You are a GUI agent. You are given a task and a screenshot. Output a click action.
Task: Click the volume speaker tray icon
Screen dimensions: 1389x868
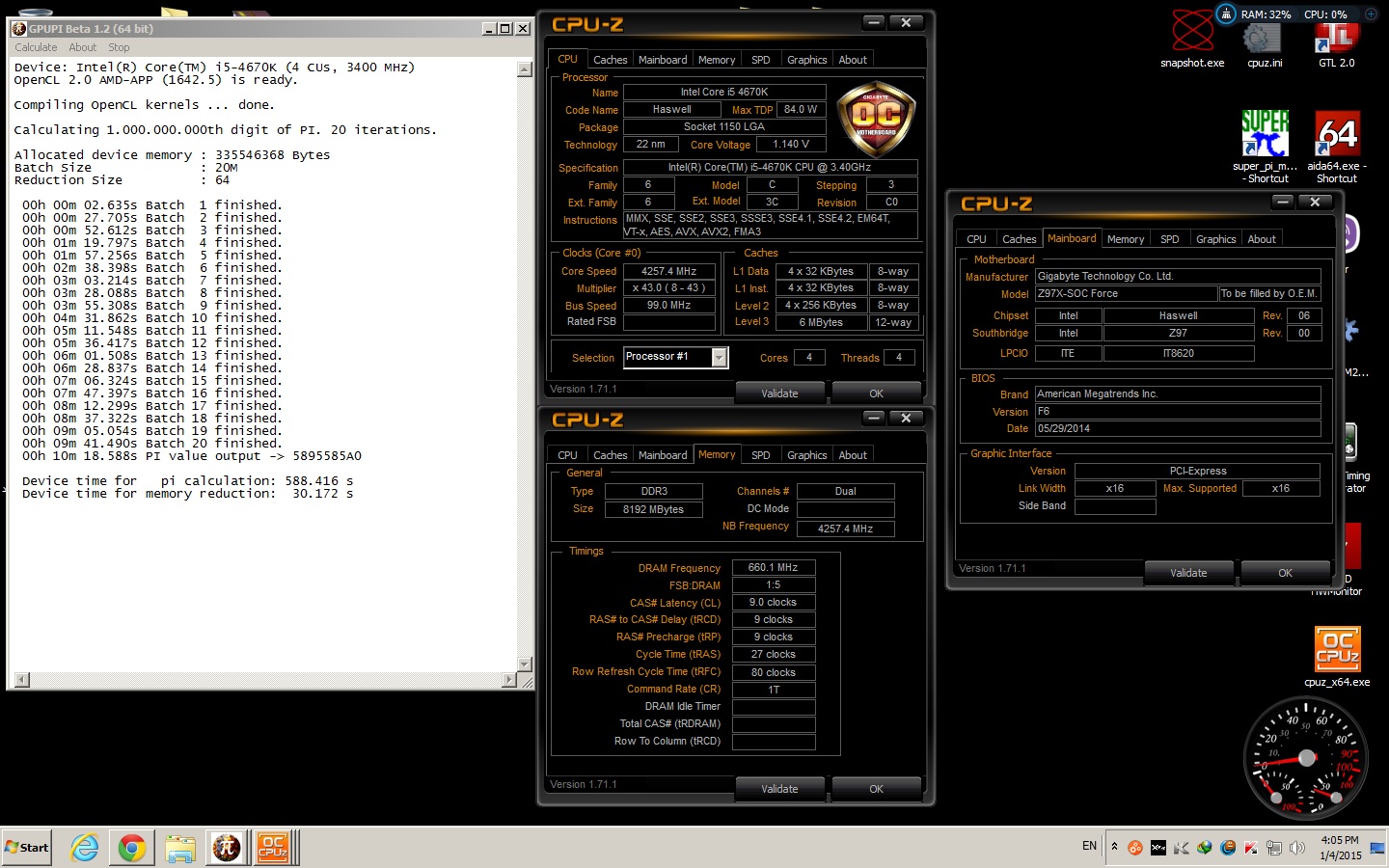click(x=1297, y=848)
